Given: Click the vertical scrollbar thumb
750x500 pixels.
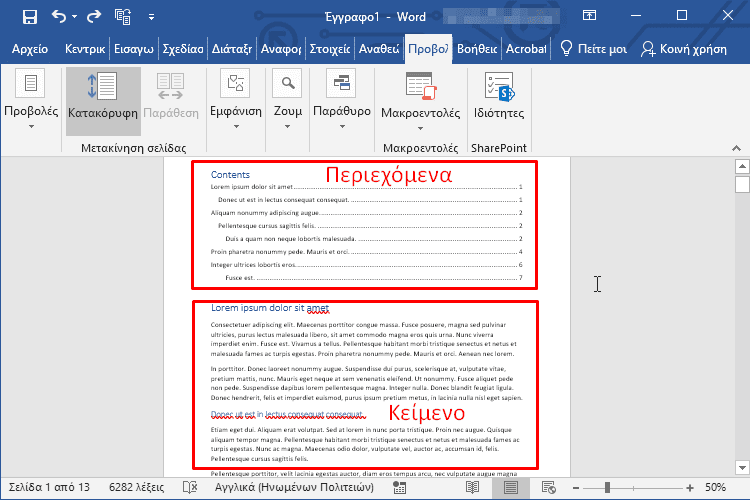Looking at the screenshot, I should click(x=742, y=184).
